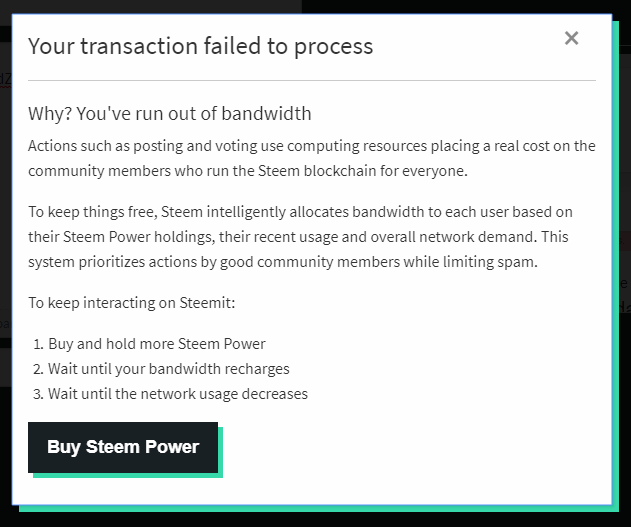
Task: Select list item 'Wait until your bandwidth recharges'
Action: [x=169, y=368]
